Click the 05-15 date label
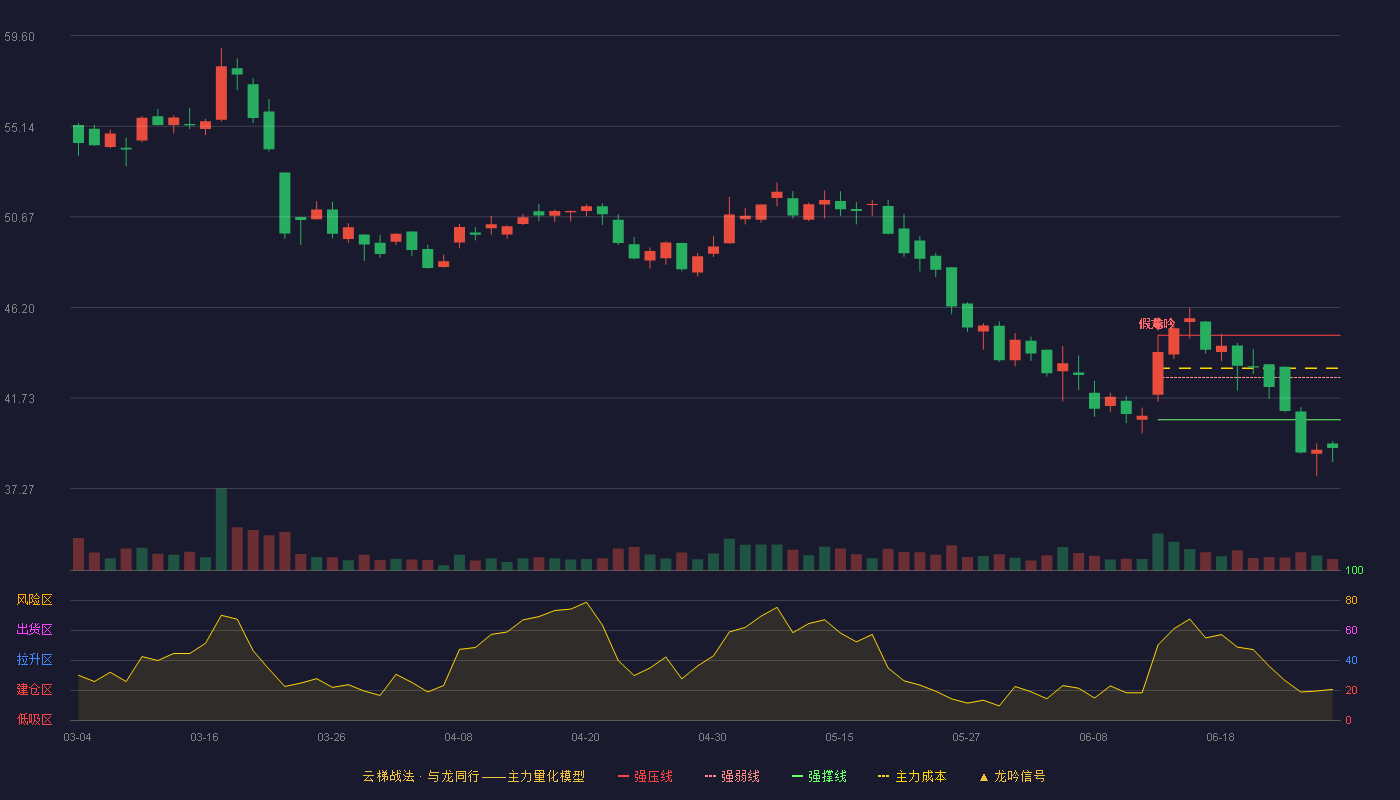 point(839,737)
